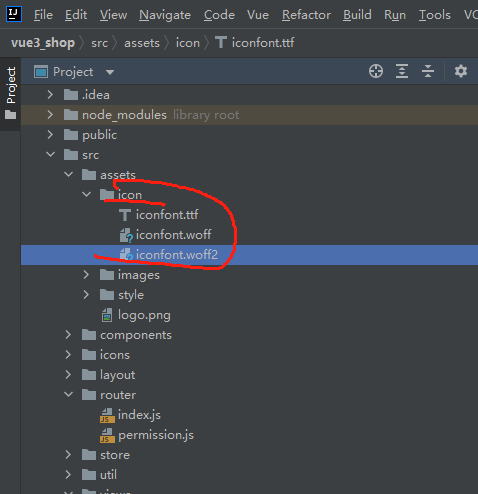
Task: Open the Project view dropdown arrow
Action: point(110,72)
